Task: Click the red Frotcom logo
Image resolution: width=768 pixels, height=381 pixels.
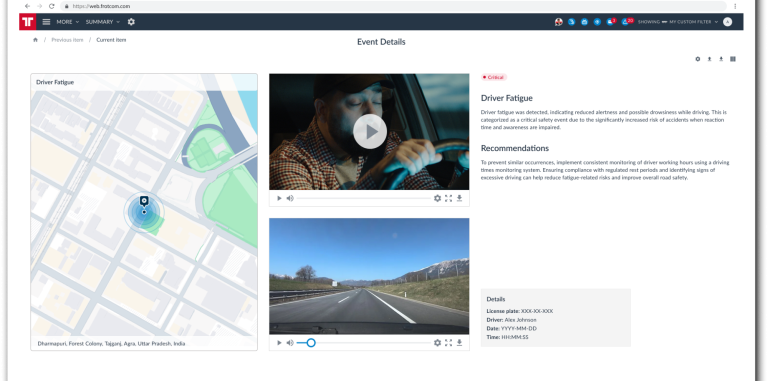Action: click(x=28, y=22)
